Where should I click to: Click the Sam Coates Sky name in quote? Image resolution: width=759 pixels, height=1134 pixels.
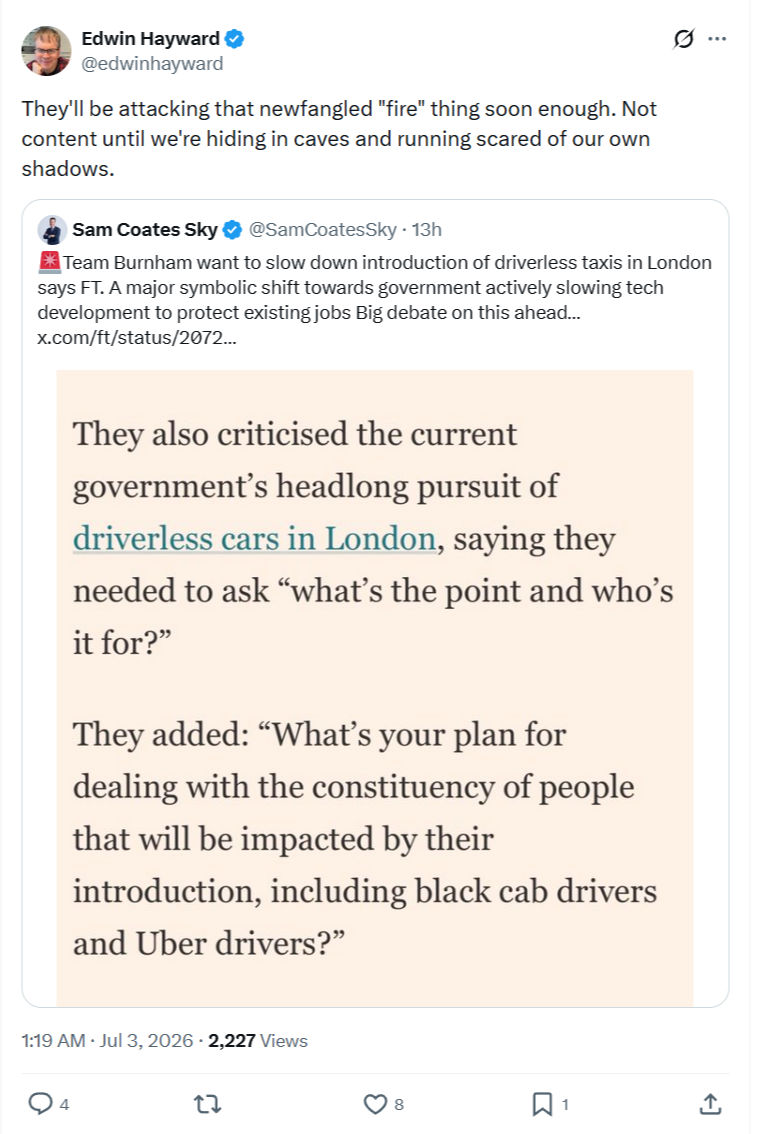(145, 229)
